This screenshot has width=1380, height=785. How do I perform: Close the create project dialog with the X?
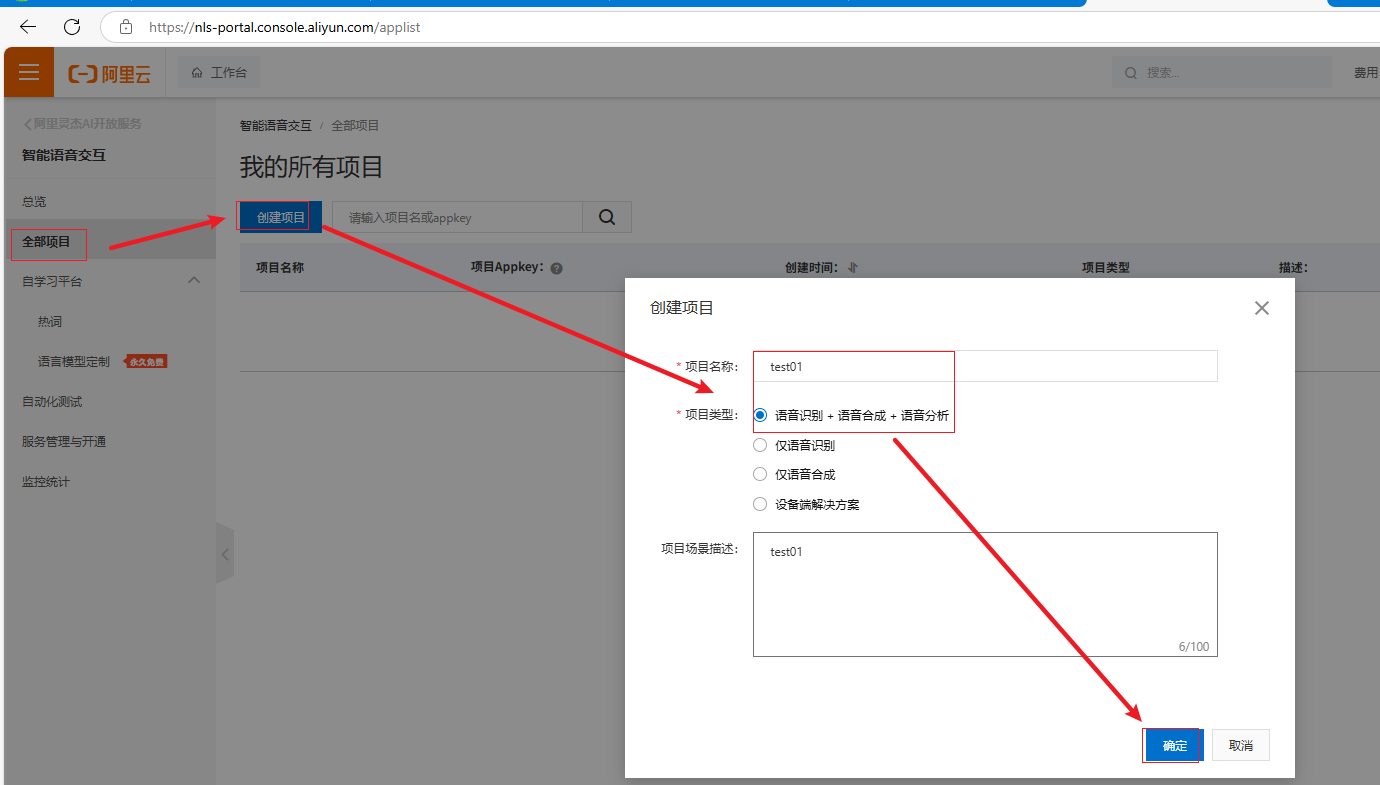(x=1261, y=308)
